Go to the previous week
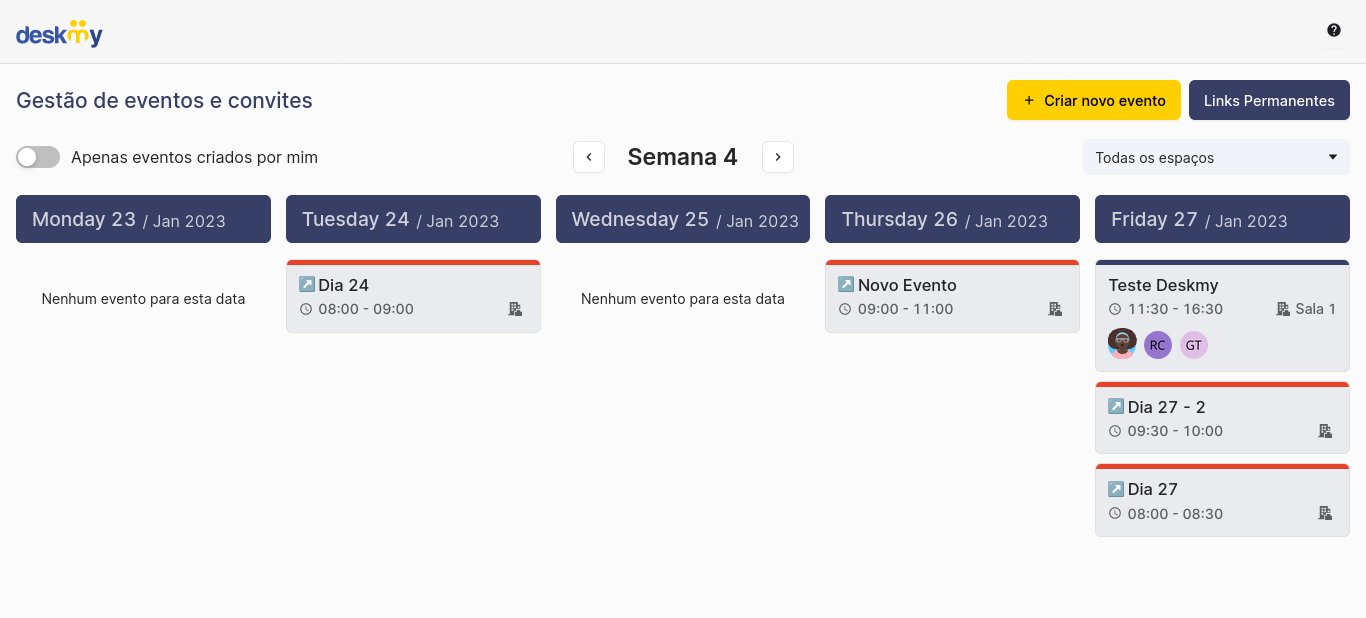The width and height of the screenshot is (1366, 618). point(589,157)
